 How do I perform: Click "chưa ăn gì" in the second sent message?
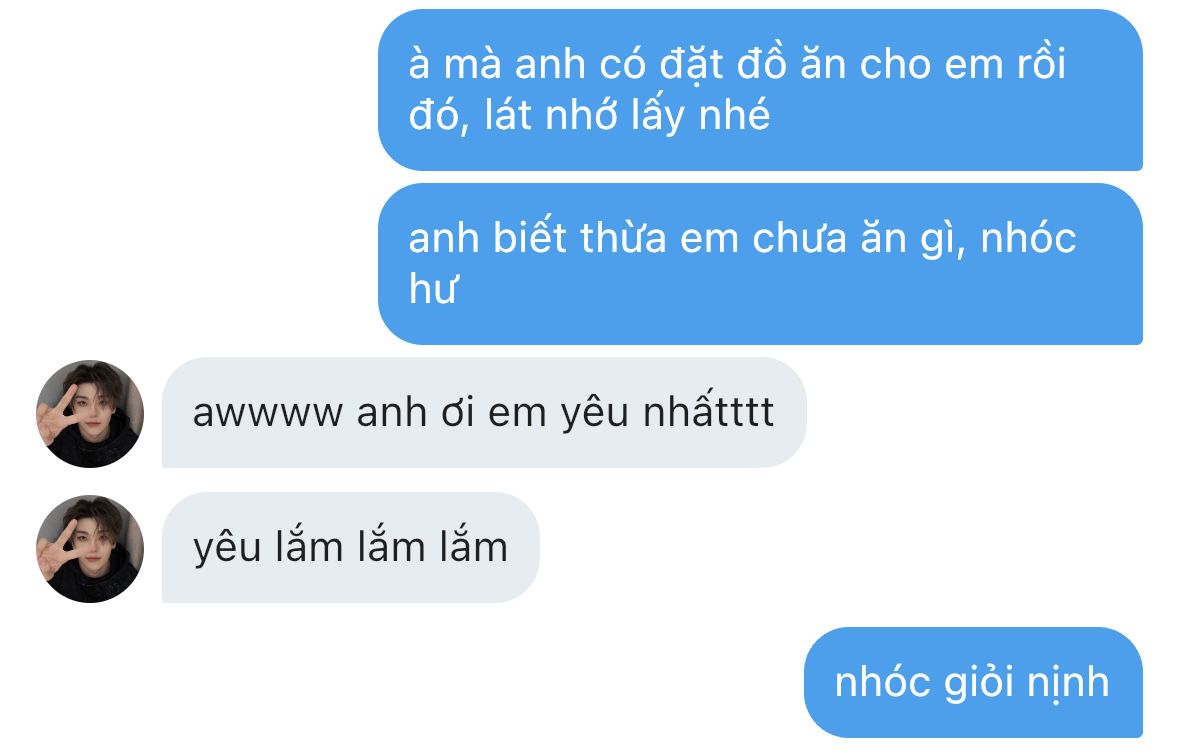[x=858, y=239]
